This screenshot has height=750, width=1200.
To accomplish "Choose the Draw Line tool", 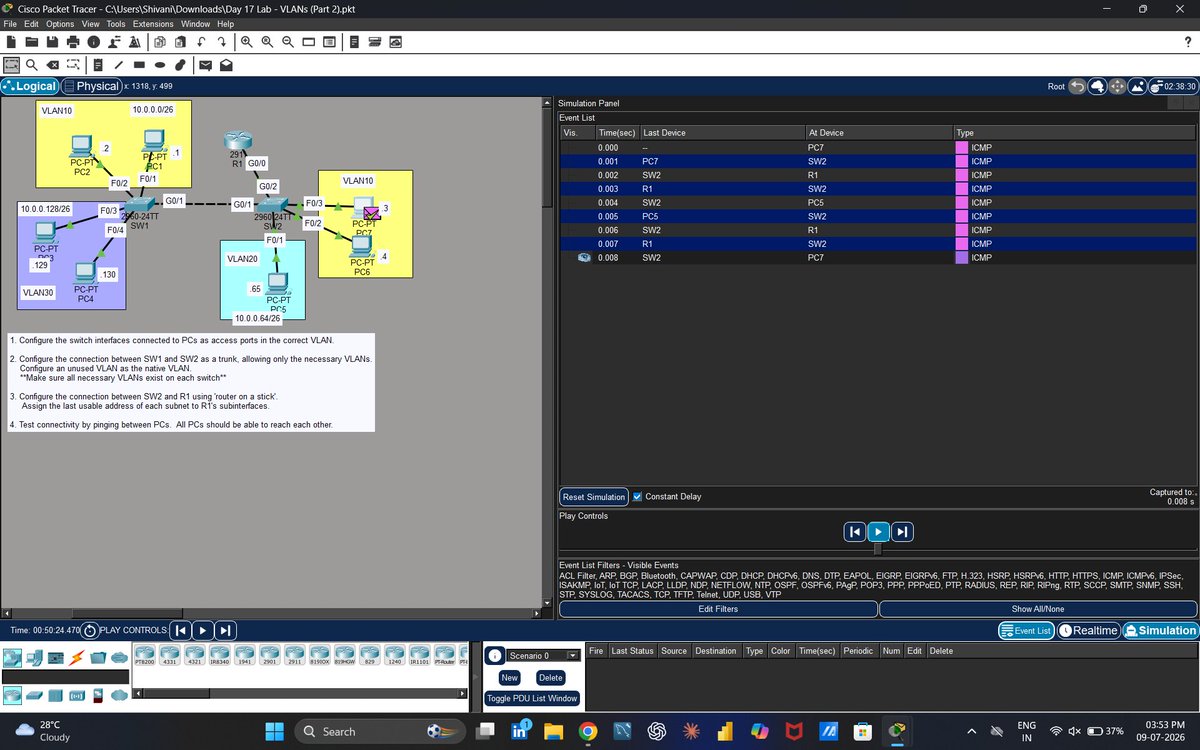I will click(117, 65).
